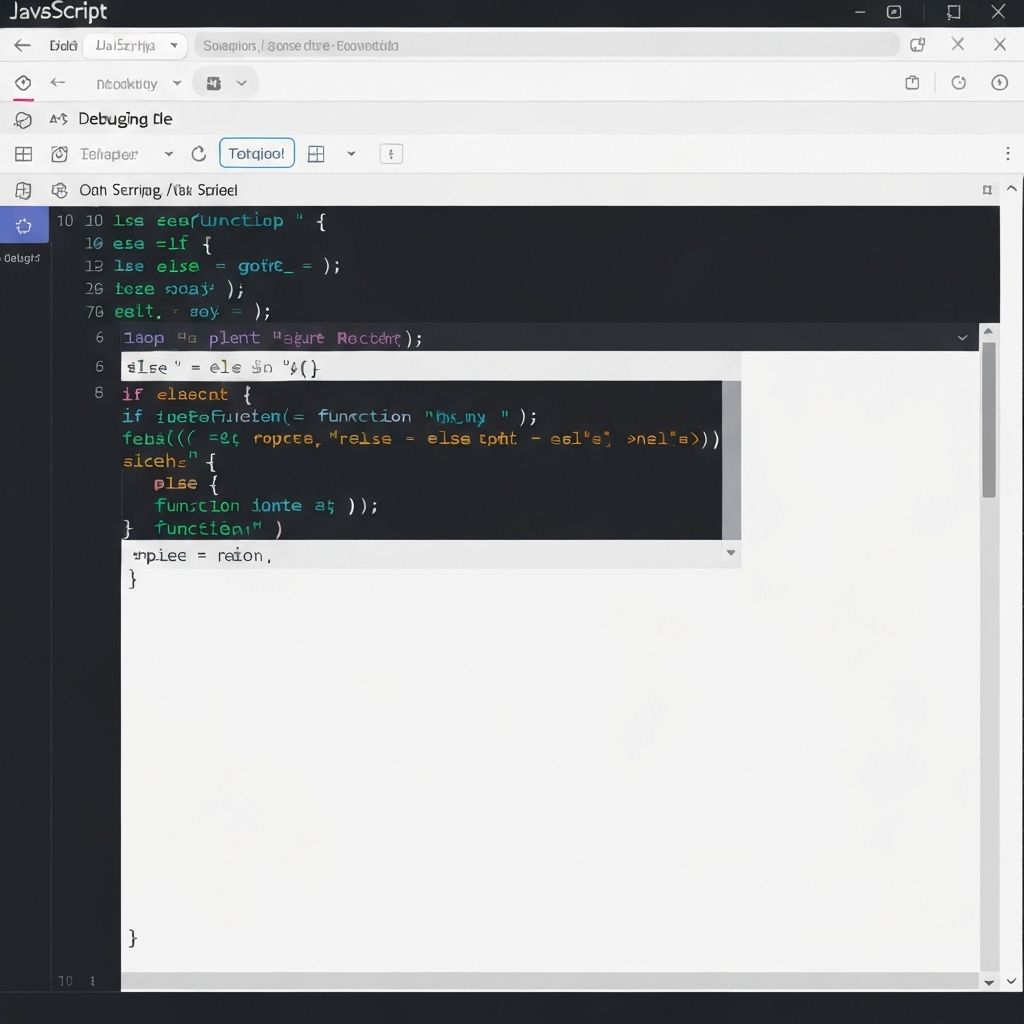
Task: Click the refresh icon beside Totqjoo!
Action: [x=198, y=154]
